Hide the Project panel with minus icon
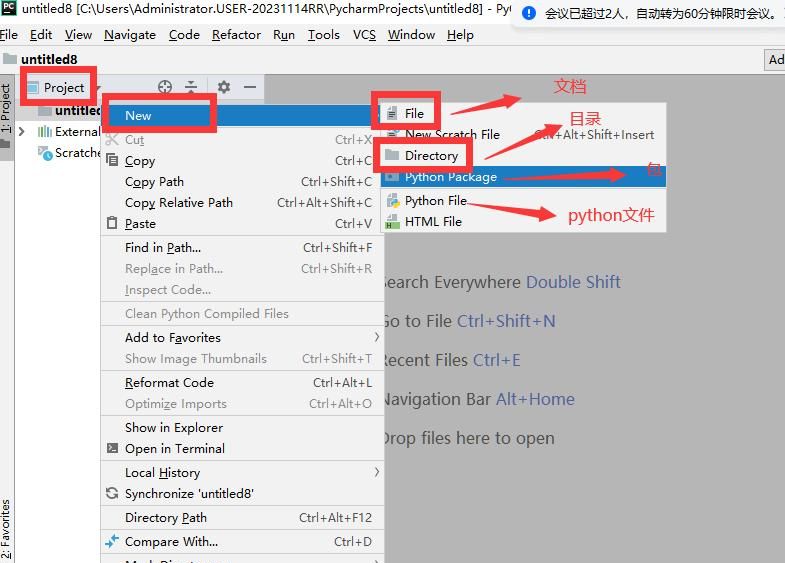 tap(250, 87)
